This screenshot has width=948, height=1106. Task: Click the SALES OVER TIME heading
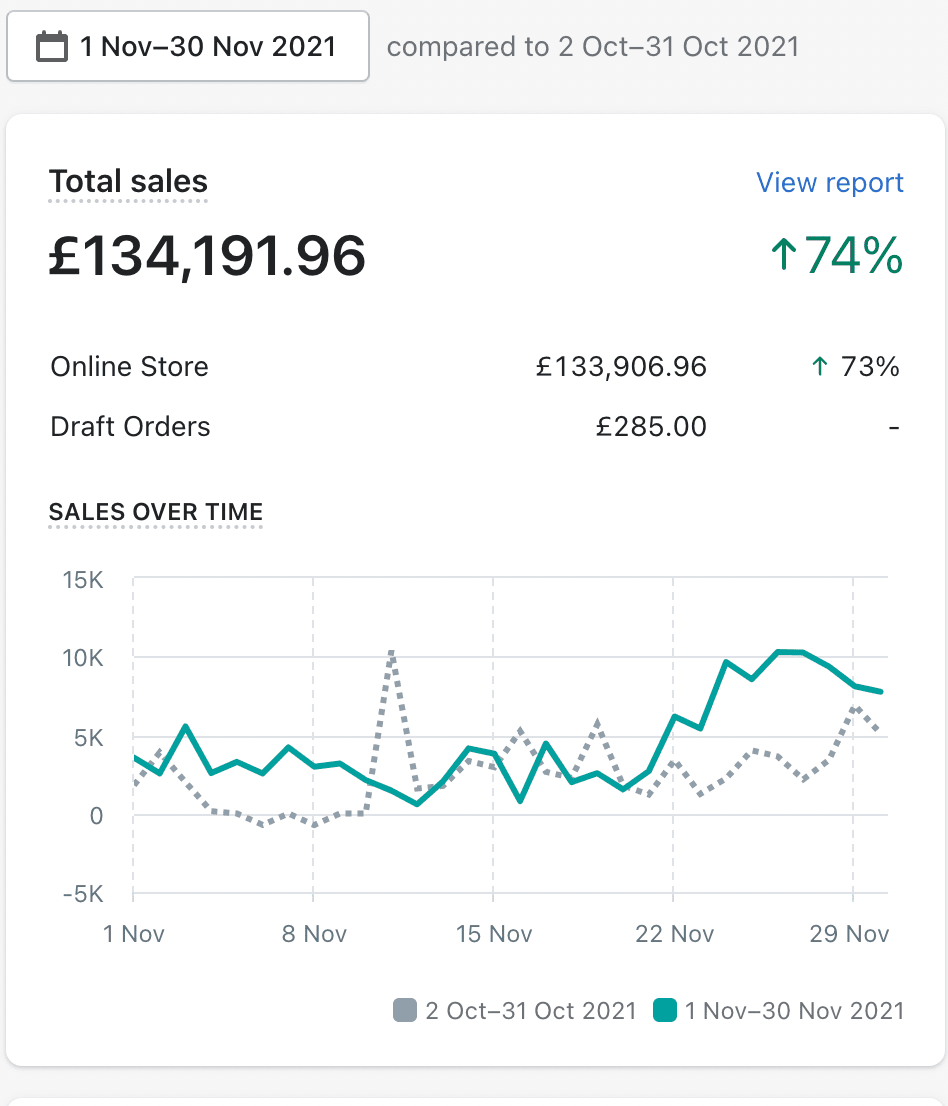coord(156,512)
